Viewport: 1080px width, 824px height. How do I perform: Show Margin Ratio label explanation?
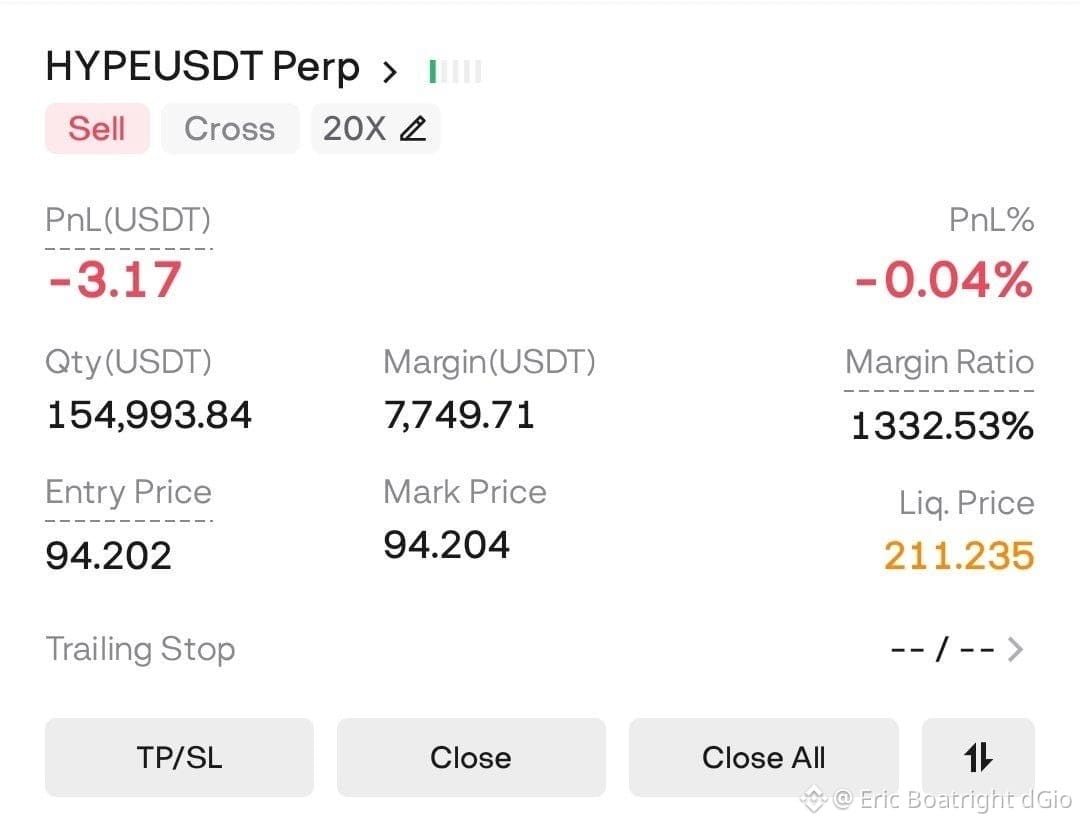coord(939,362)
